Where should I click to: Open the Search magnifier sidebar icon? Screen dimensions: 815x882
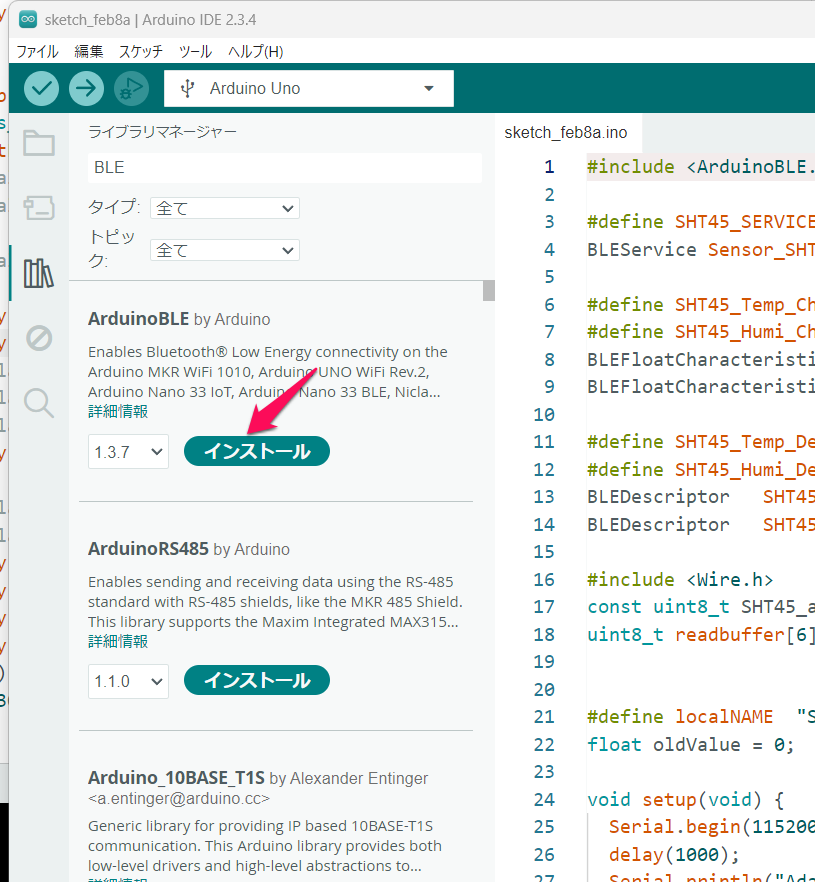[x=39, y=402]
